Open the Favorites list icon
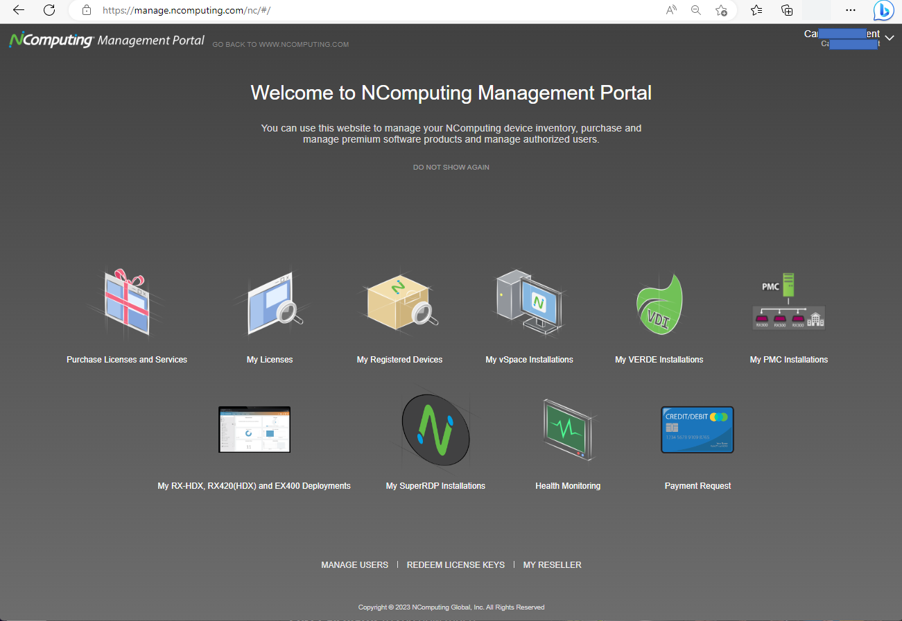This screenshot has height=621, width=902. pos(756,10)
